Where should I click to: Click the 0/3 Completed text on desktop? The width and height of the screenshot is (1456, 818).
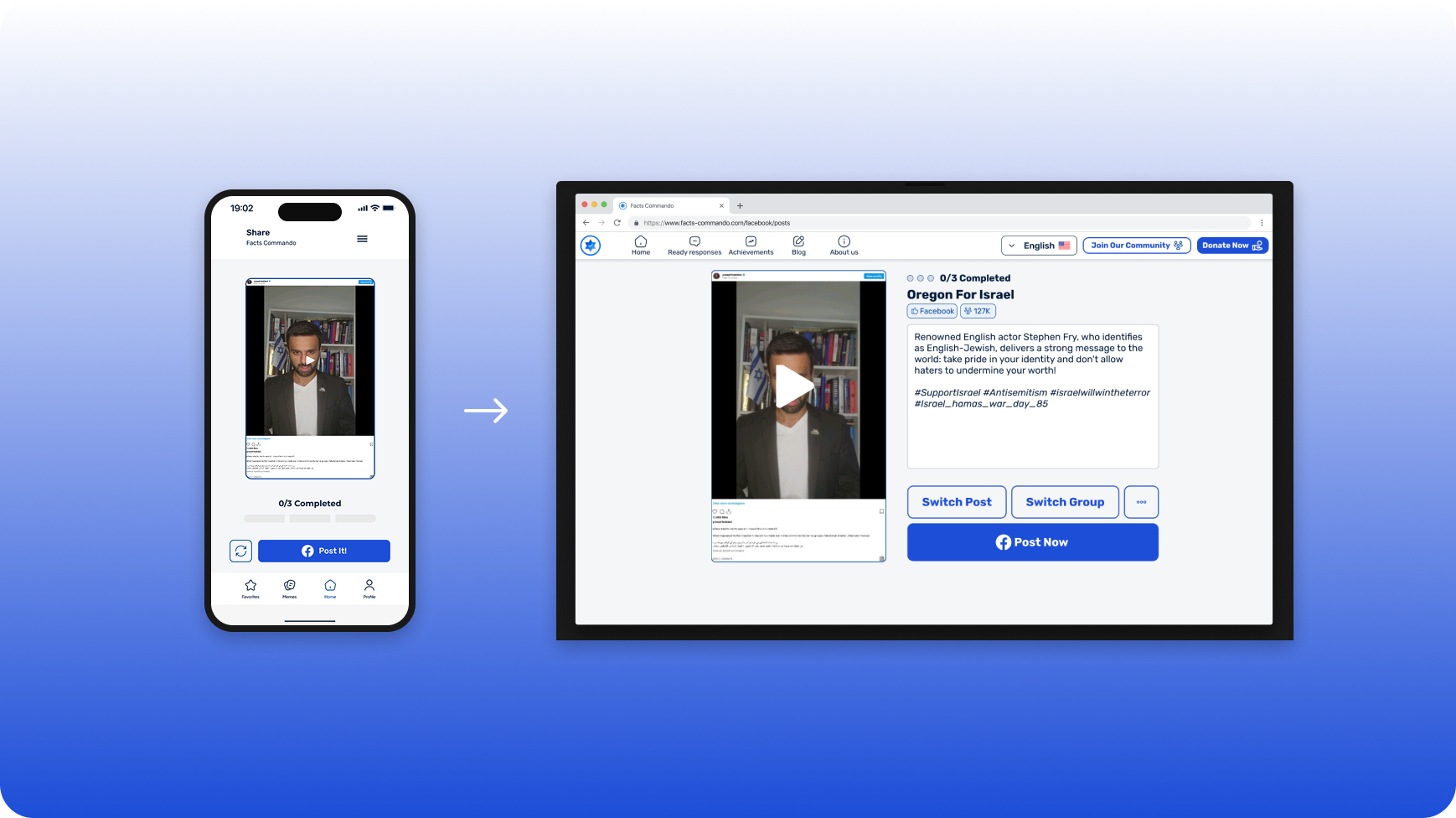974,278
